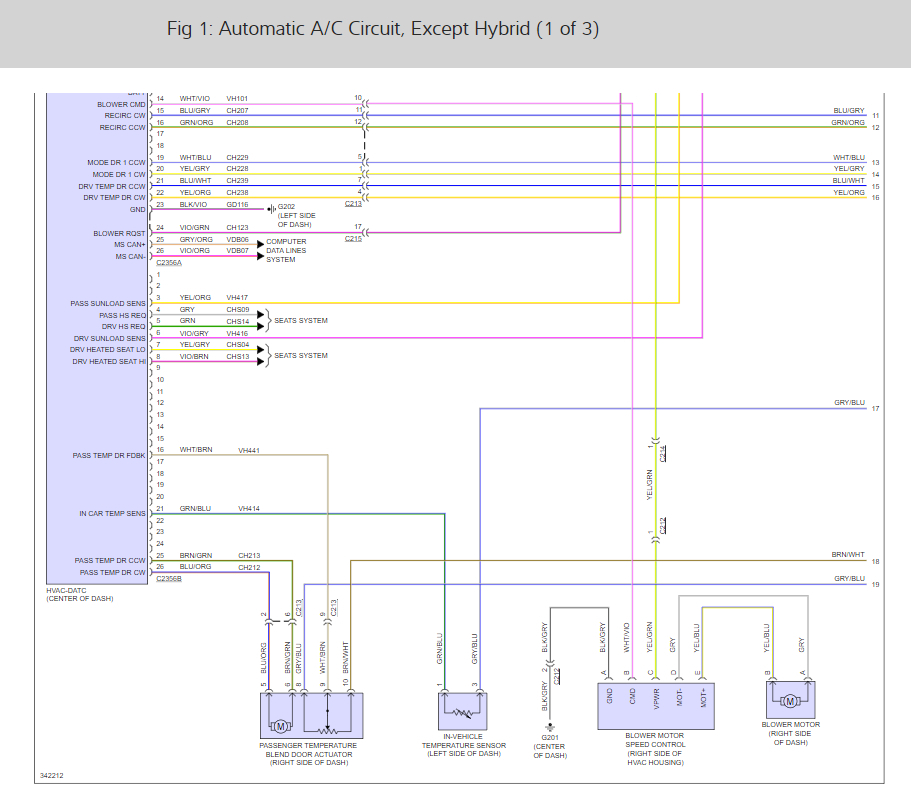The image size is (911, 808).
Task: Click the 'BLOWER RQST' pin label
Action: click(x=119, y=234)
